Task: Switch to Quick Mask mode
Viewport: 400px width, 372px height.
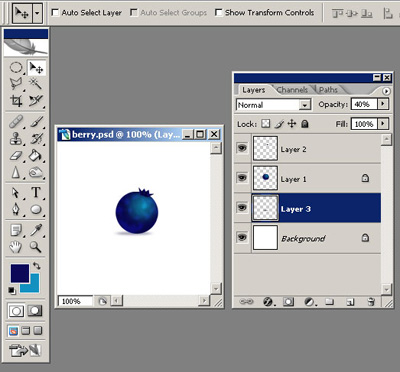Action: coord(35,311)
